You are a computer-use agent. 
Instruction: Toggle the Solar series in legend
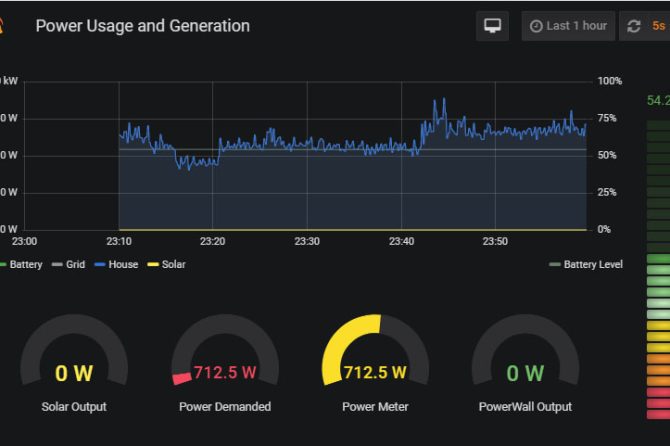click(x=173, y=265)
